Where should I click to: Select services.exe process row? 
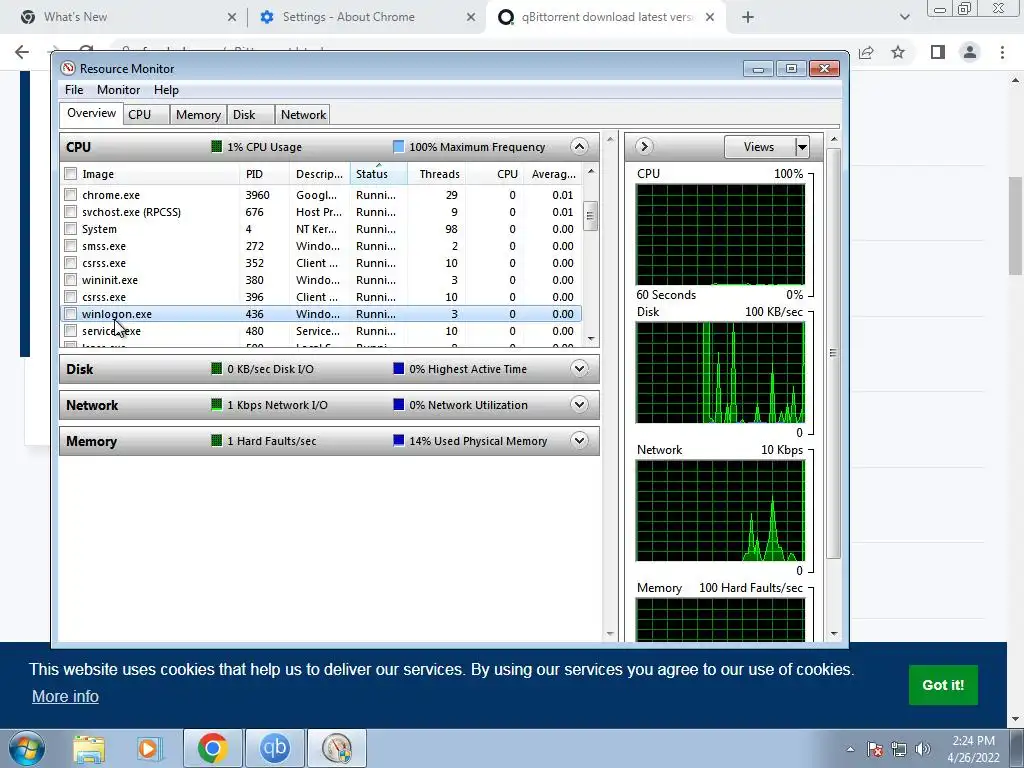(x=321, y=331)
